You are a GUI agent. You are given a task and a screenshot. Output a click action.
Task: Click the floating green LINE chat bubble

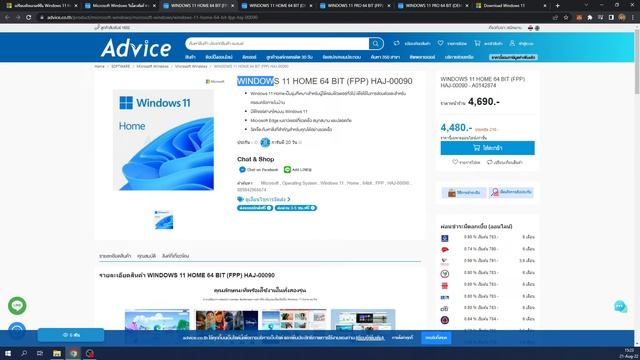pyautogui.click(x=17, y=305)
